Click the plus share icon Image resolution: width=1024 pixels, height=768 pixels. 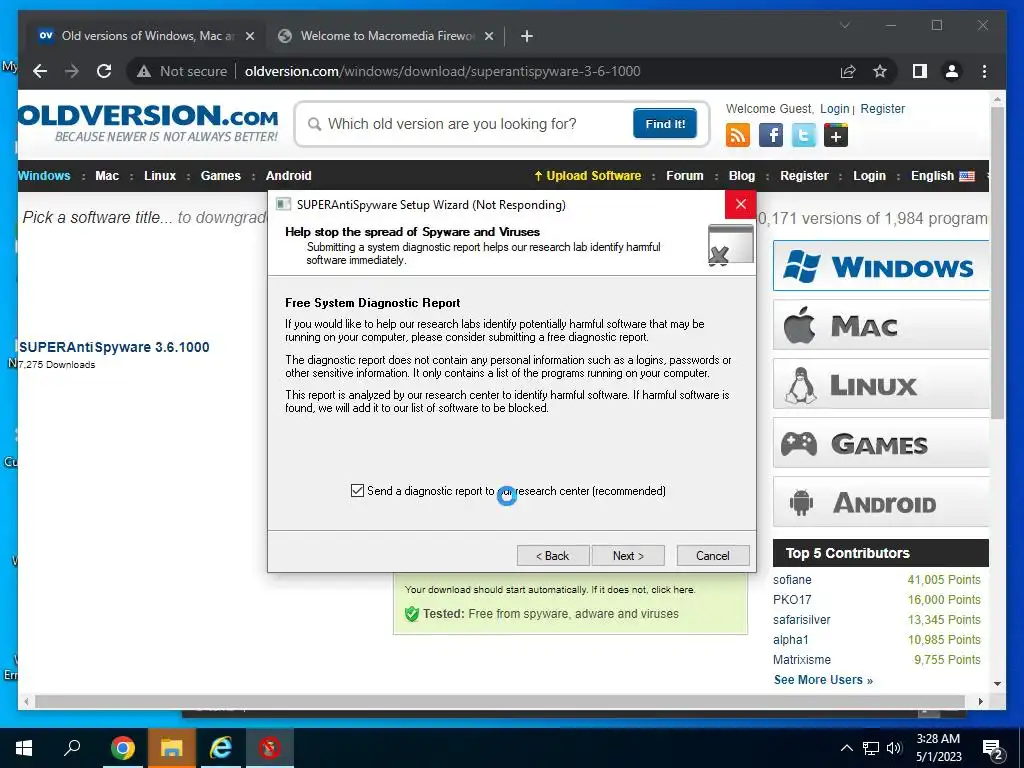(836, 135)
